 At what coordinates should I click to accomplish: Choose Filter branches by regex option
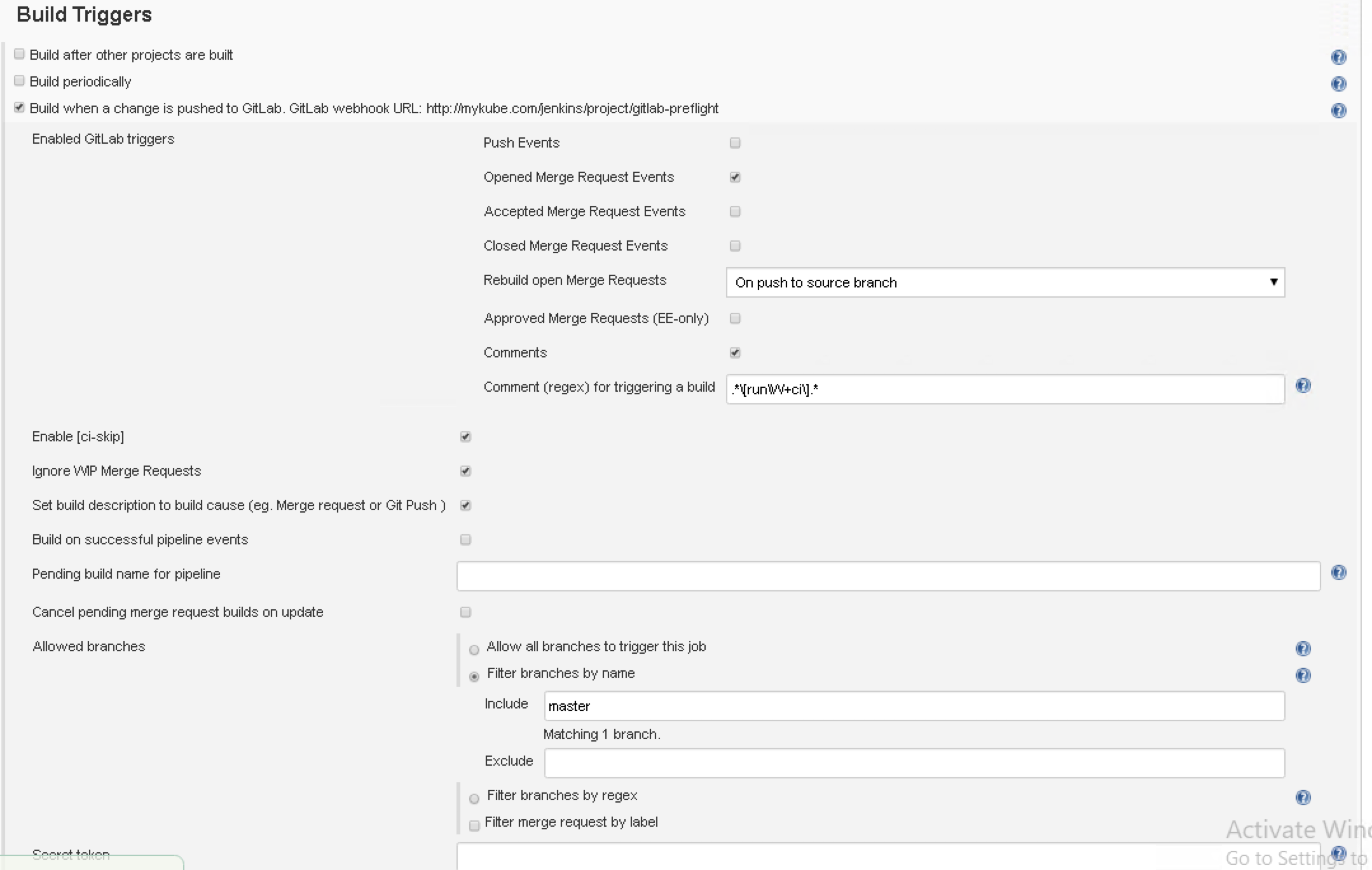[x=474, y=799]
